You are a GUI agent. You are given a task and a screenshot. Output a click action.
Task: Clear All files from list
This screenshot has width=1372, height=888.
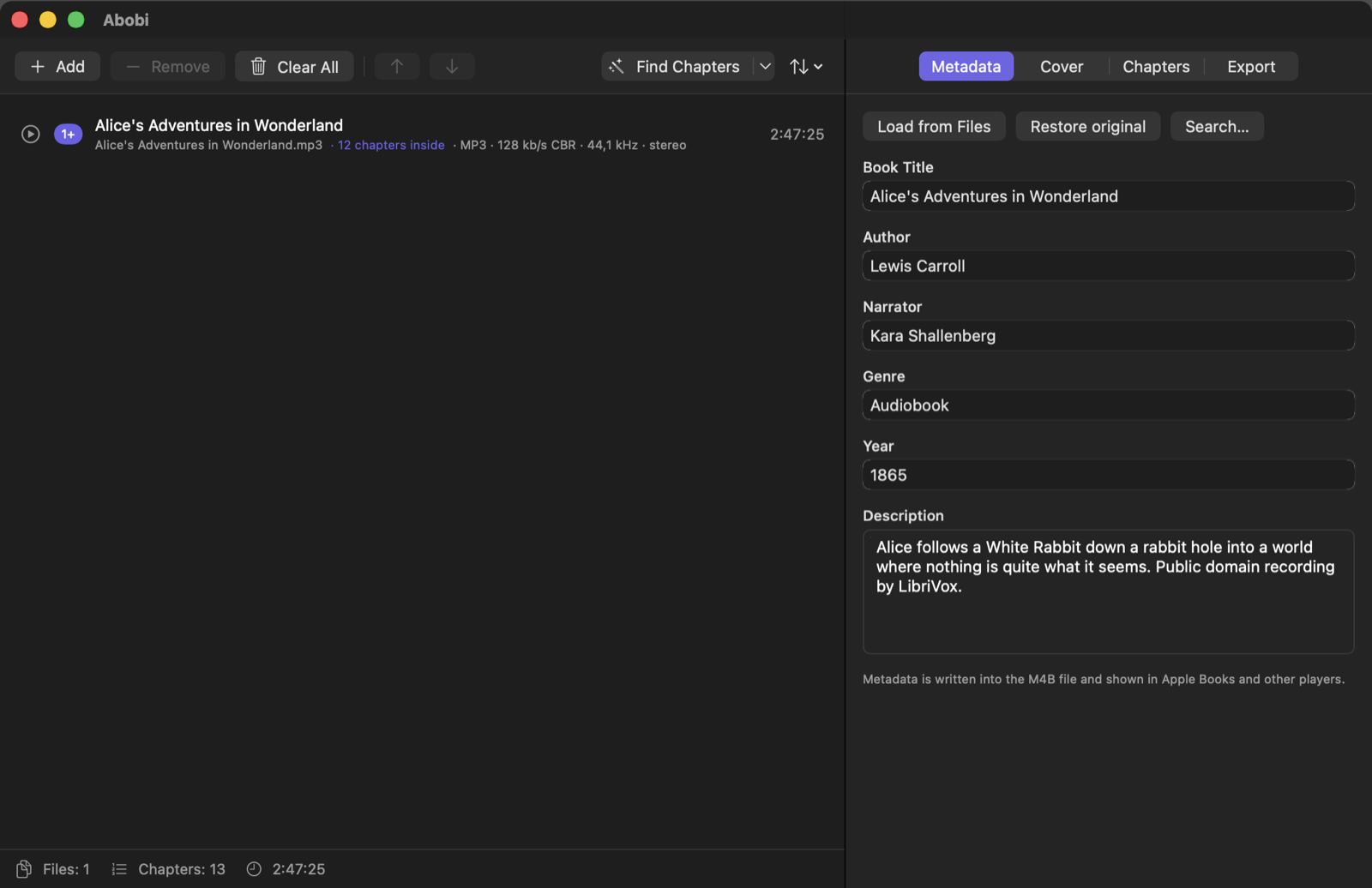pos(294,67)
